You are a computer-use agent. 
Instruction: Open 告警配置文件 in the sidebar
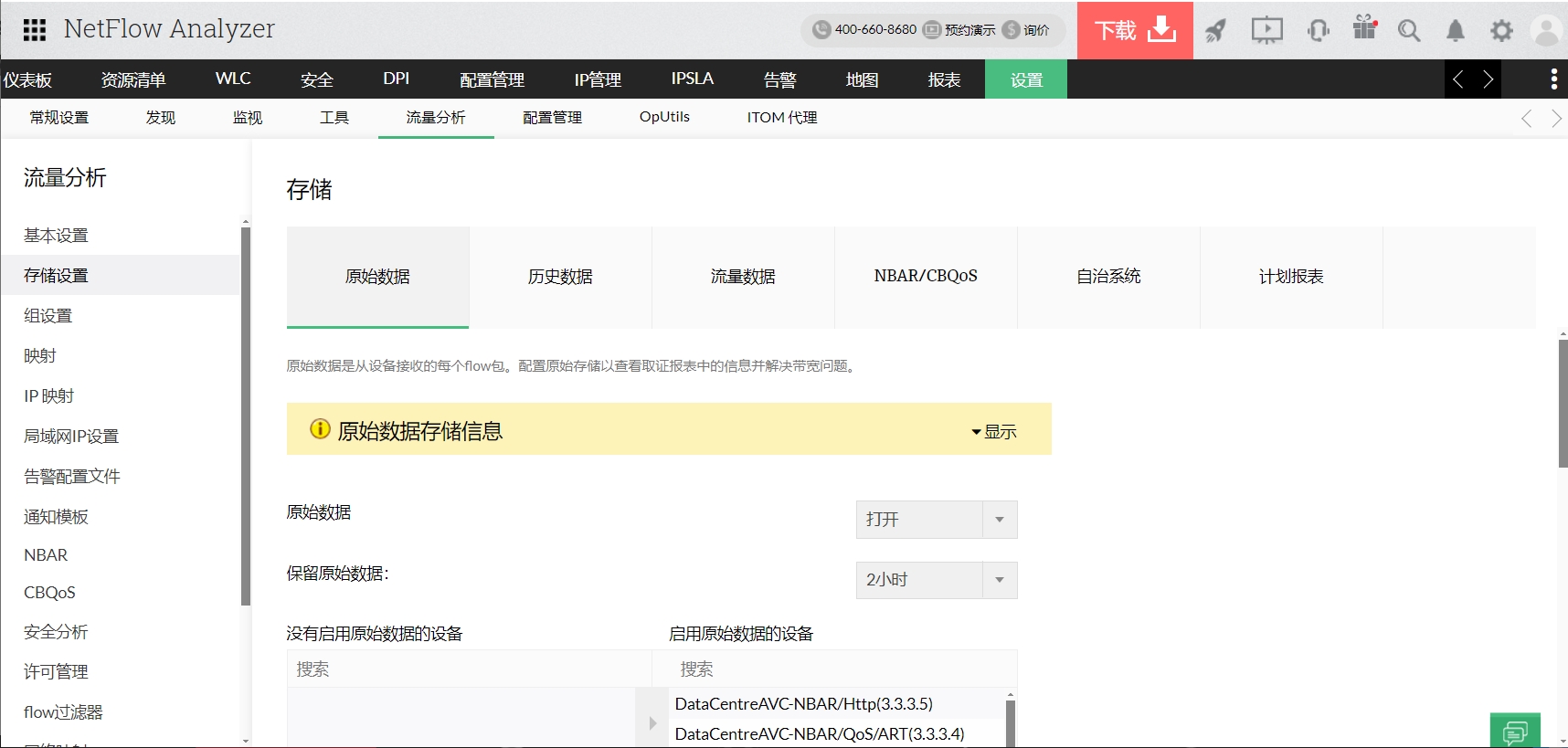71,477
